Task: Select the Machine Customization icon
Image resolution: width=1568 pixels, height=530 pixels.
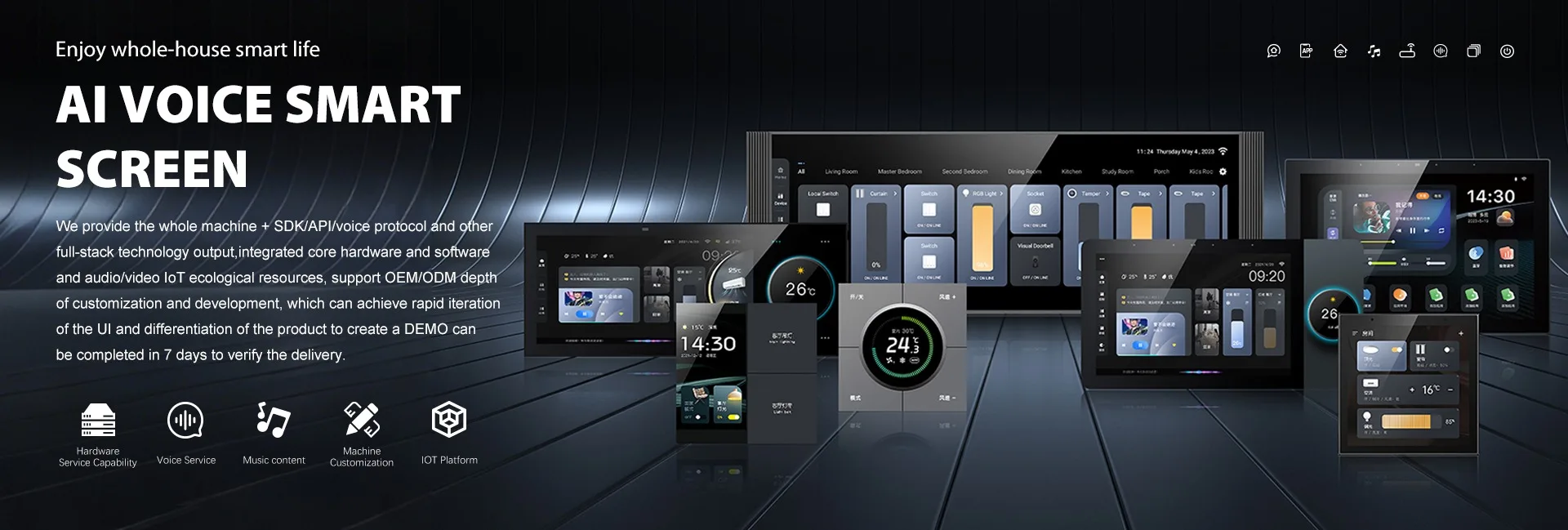Action: click(x=361, y=419)
